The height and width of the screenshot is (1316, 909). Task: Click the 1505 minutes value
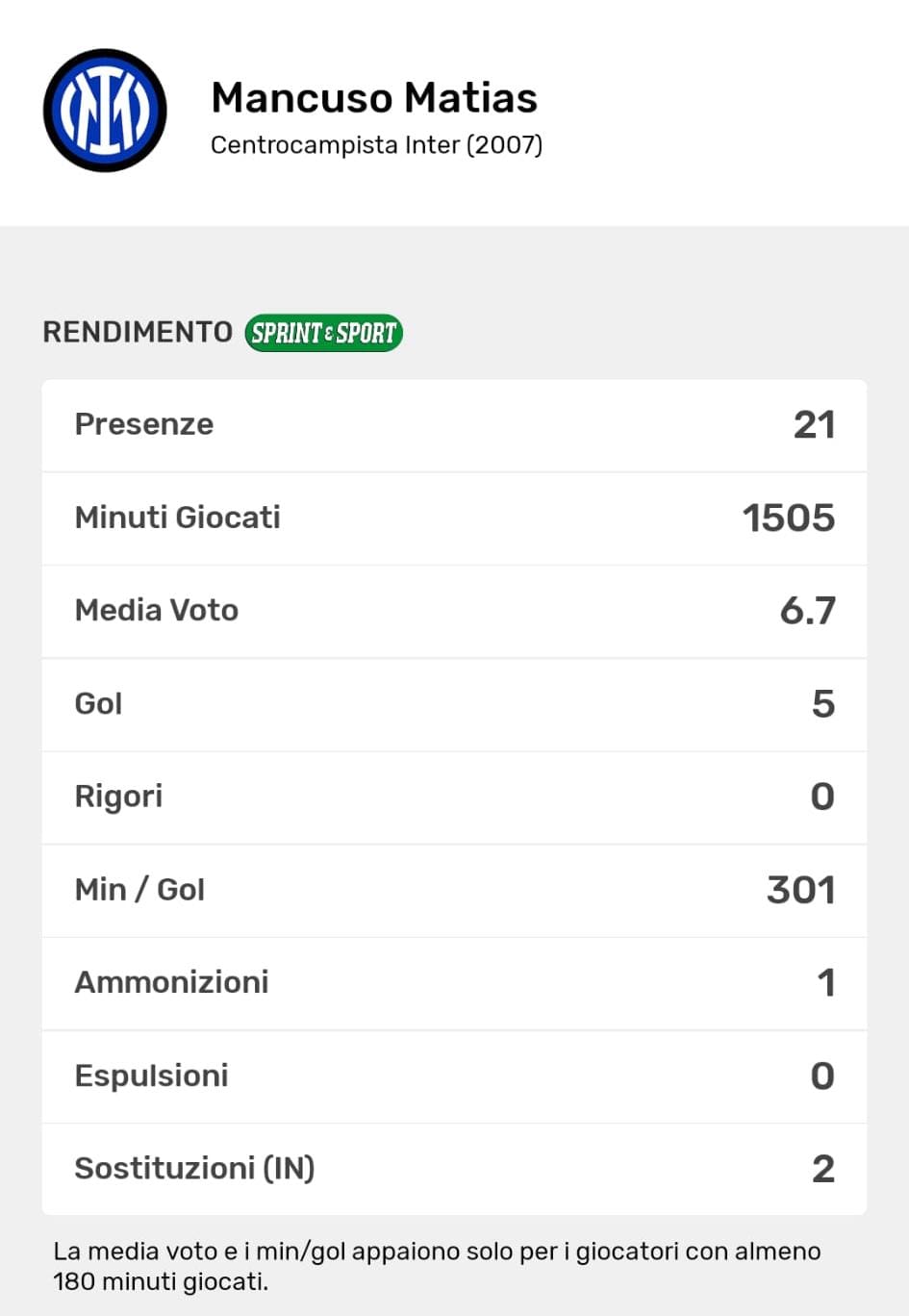coord(789,519)
